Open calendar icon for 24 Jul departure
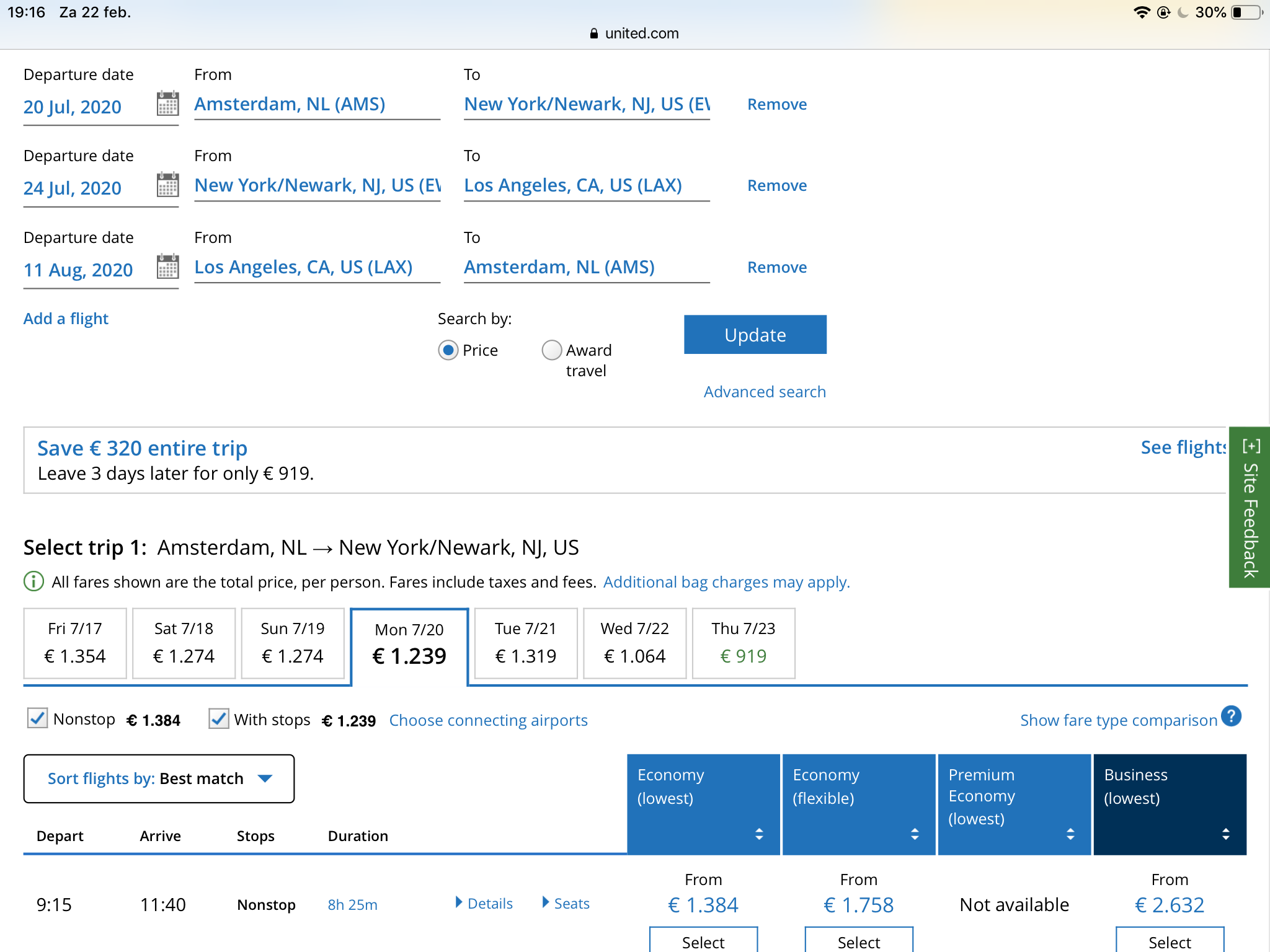Image resolution: width=1270 pixels, height=952 pixels. coord(167,185)
